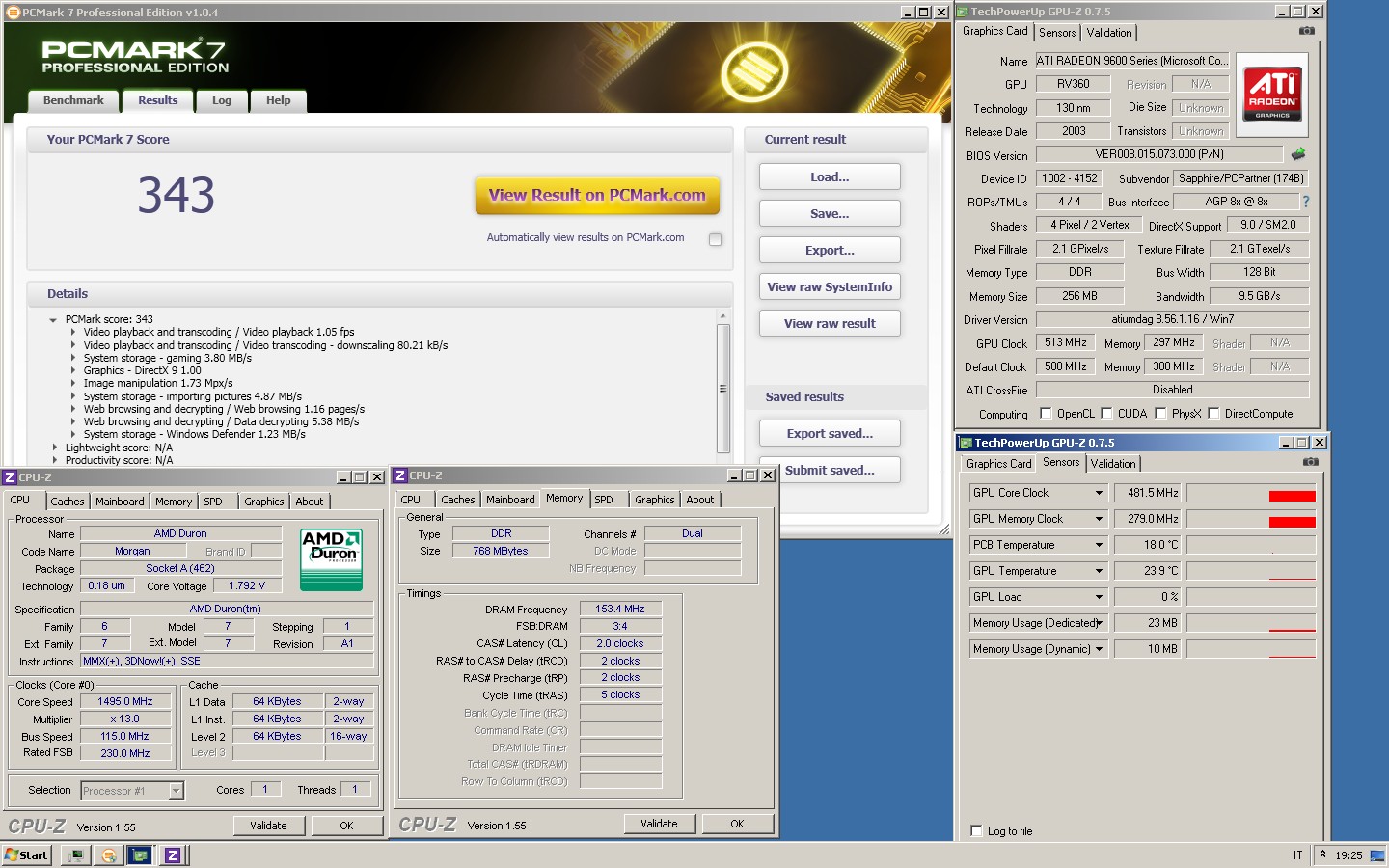Screen dimensions: 1389x868
Task: Click the Load... result button
Action: coord(830,176)
